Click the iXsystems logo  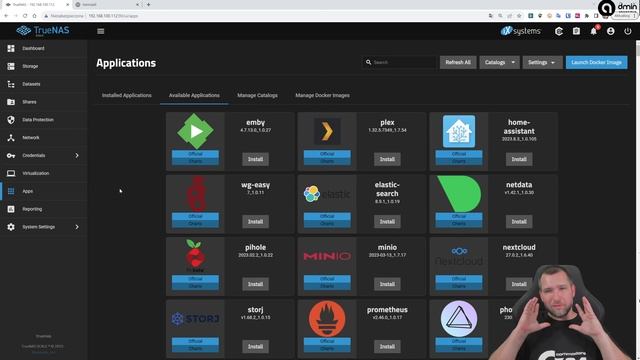click(x=521, y=31)
